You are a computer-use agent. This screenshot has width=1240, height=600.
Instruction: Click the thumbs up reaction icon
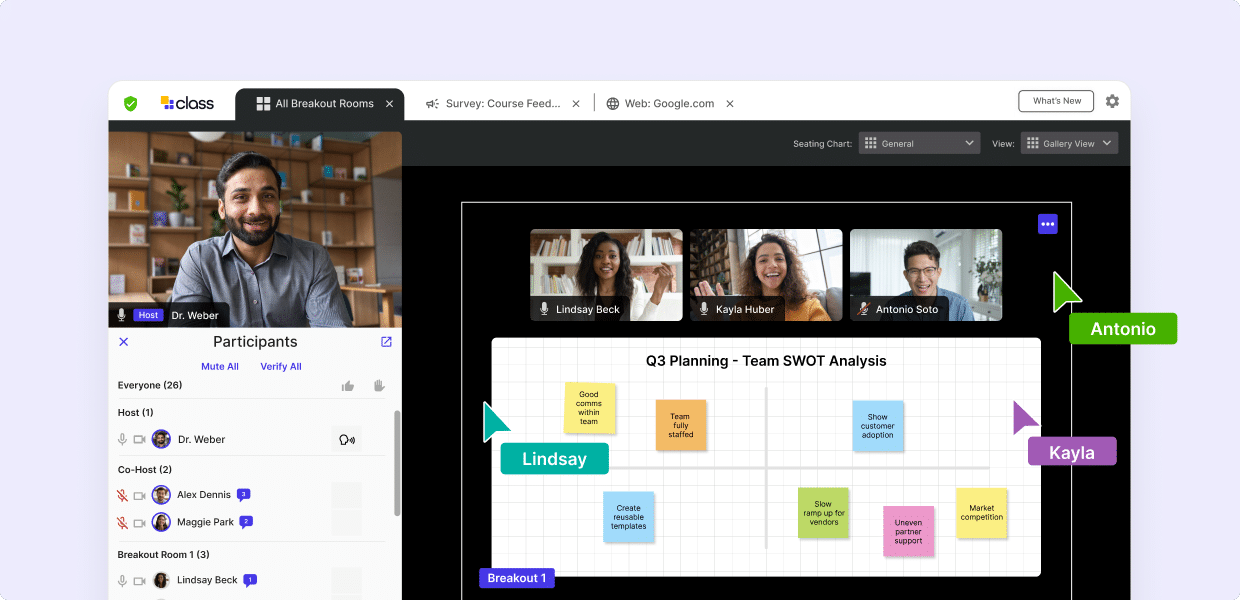[x=348, y=386]
